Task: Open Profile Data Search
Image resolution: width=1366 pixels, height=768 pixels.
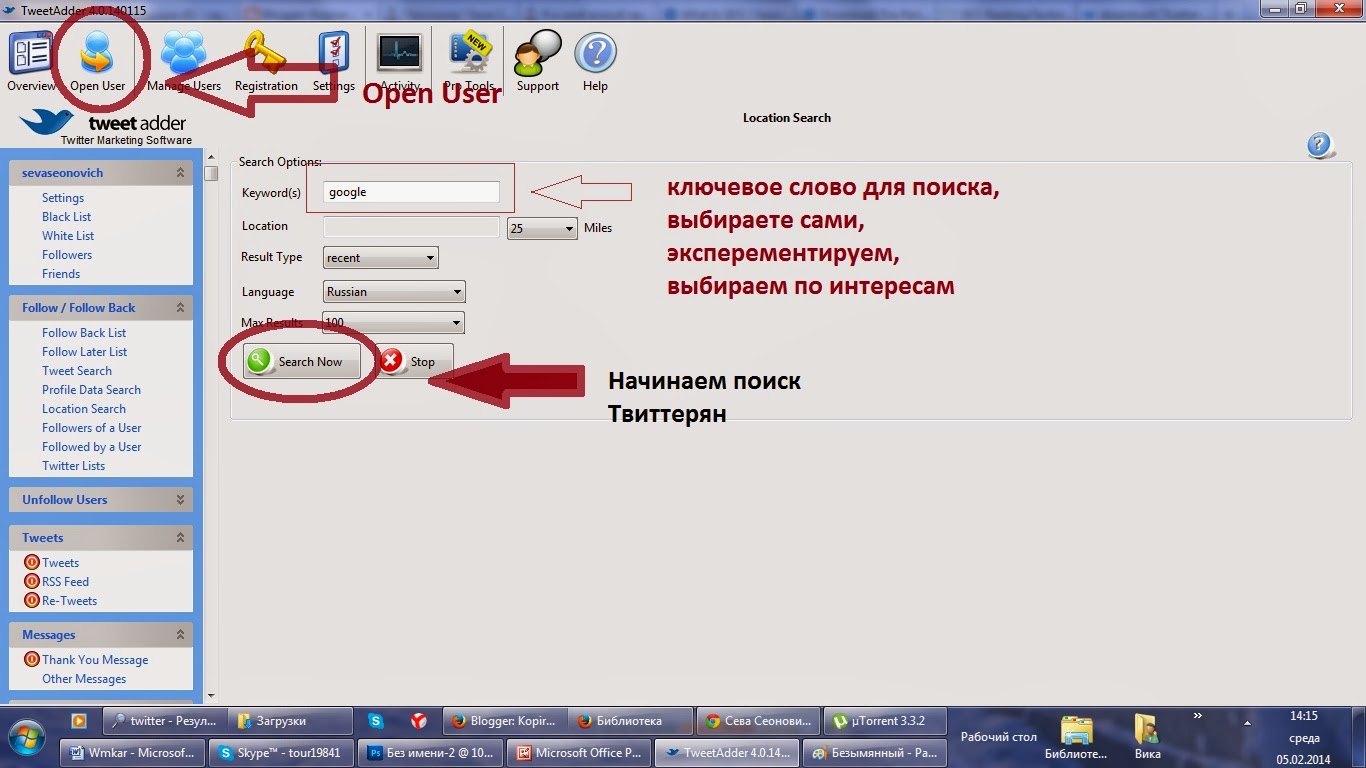Action: pyautogui.click(x=91, y=390)
